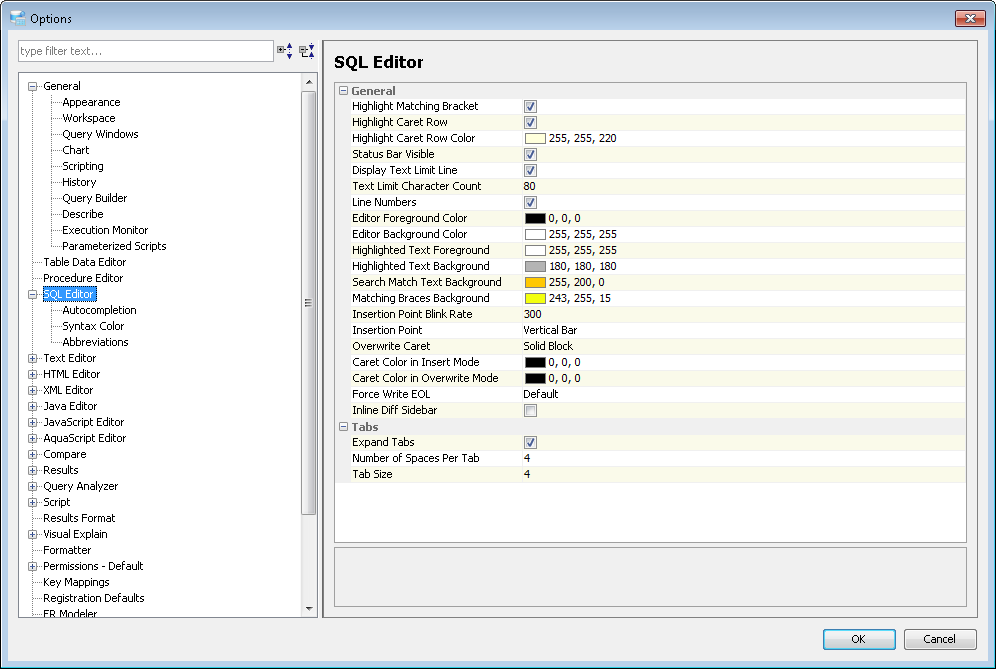Click Search Match Text Background swatch

[535, 283]
